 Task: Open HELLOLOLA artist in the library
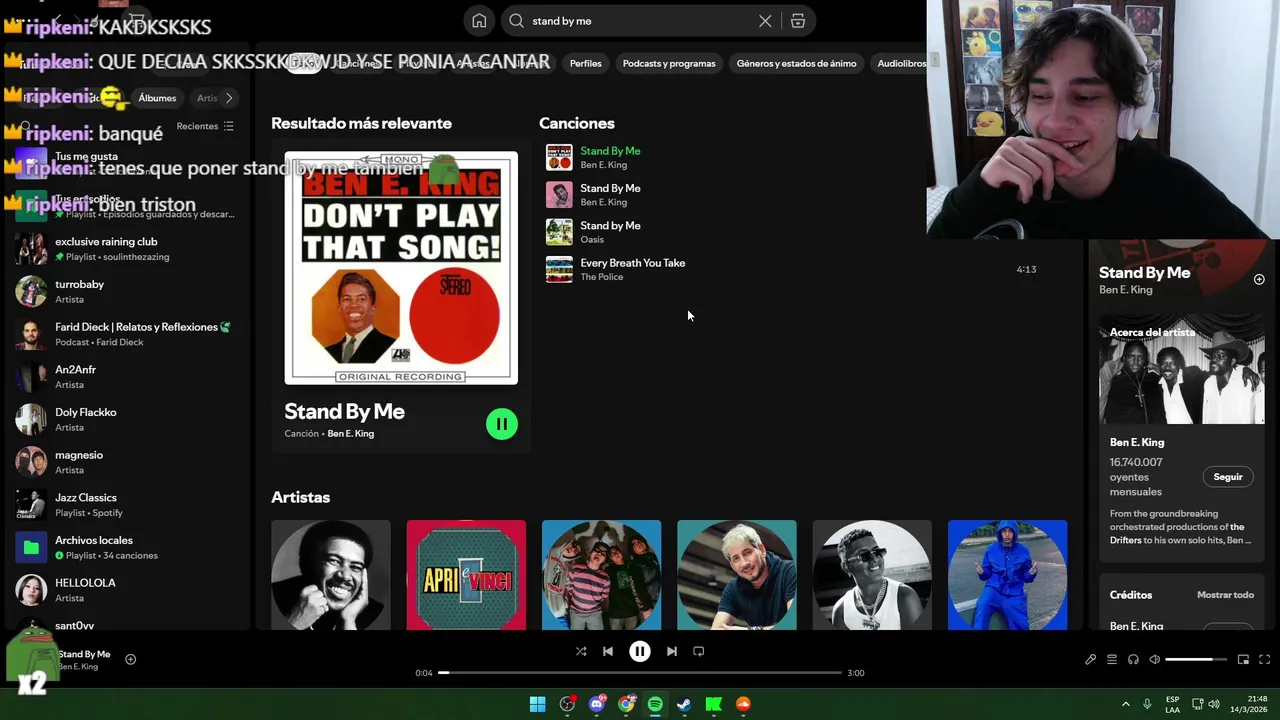(x=125, y=590)
